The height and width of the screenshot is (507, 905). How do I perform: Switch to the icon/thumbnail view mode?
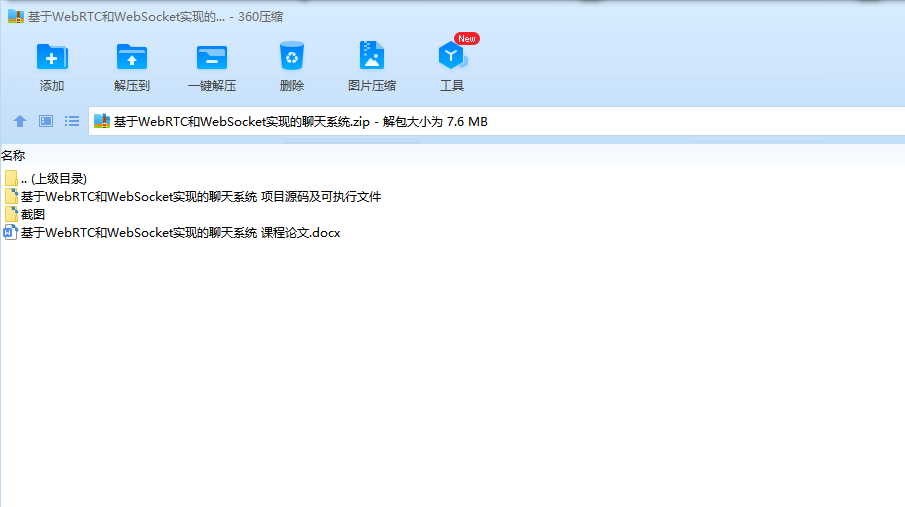point(46,121)
